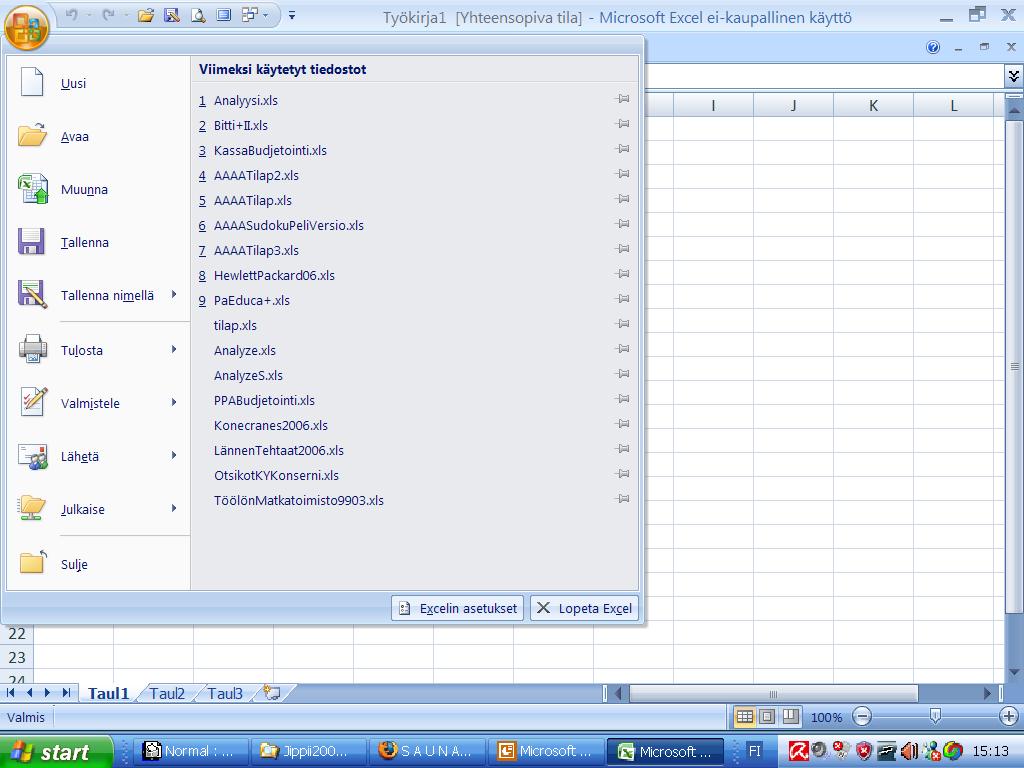This screenshot has height=768, width=1024.
Task: Click the full-screen view icon in quick access toolbar
Action: 224,14
